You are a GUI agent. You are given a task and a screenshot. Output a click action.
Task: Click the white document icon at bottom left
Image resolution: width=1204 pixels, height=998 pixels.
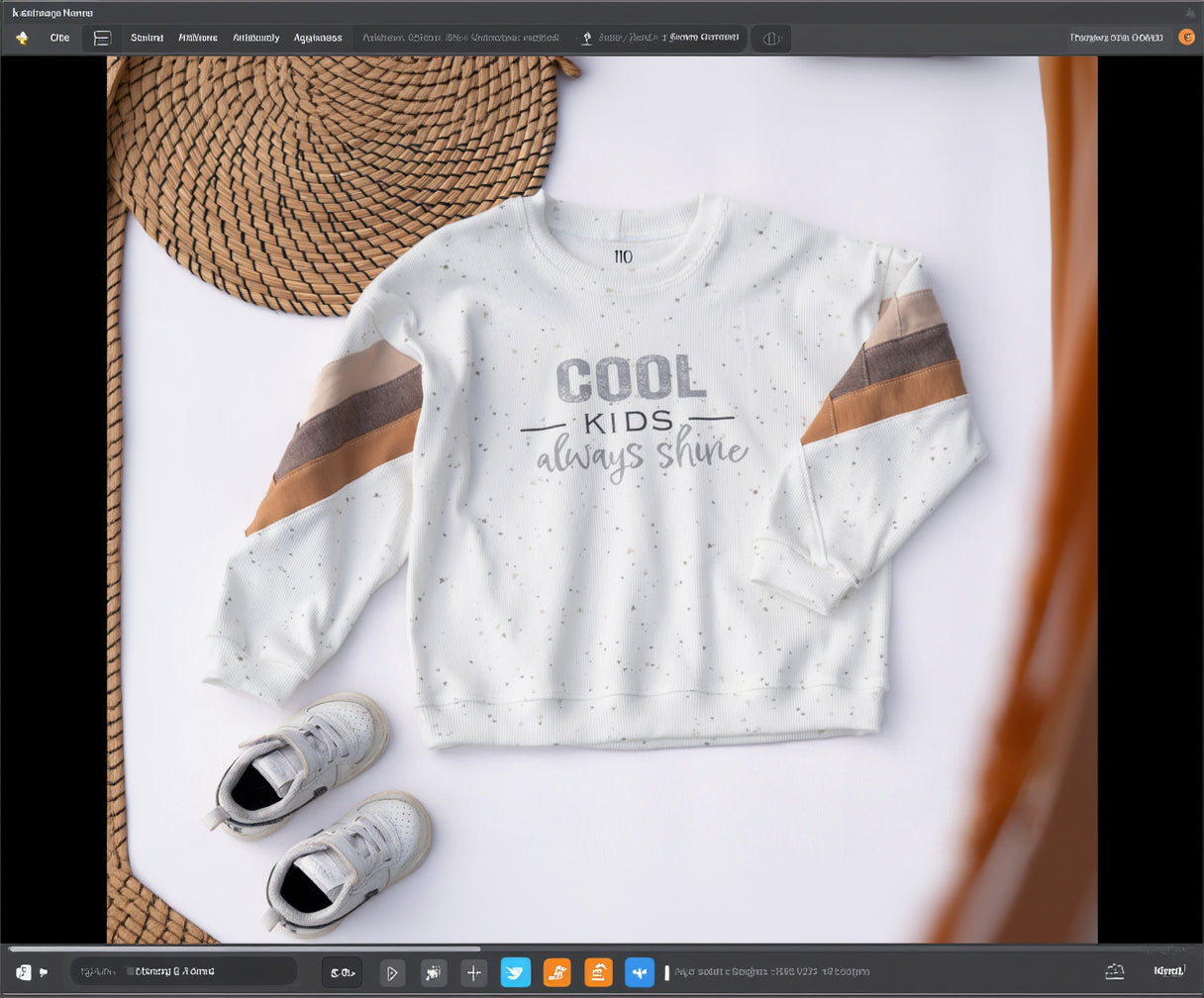tap(24, 972)
